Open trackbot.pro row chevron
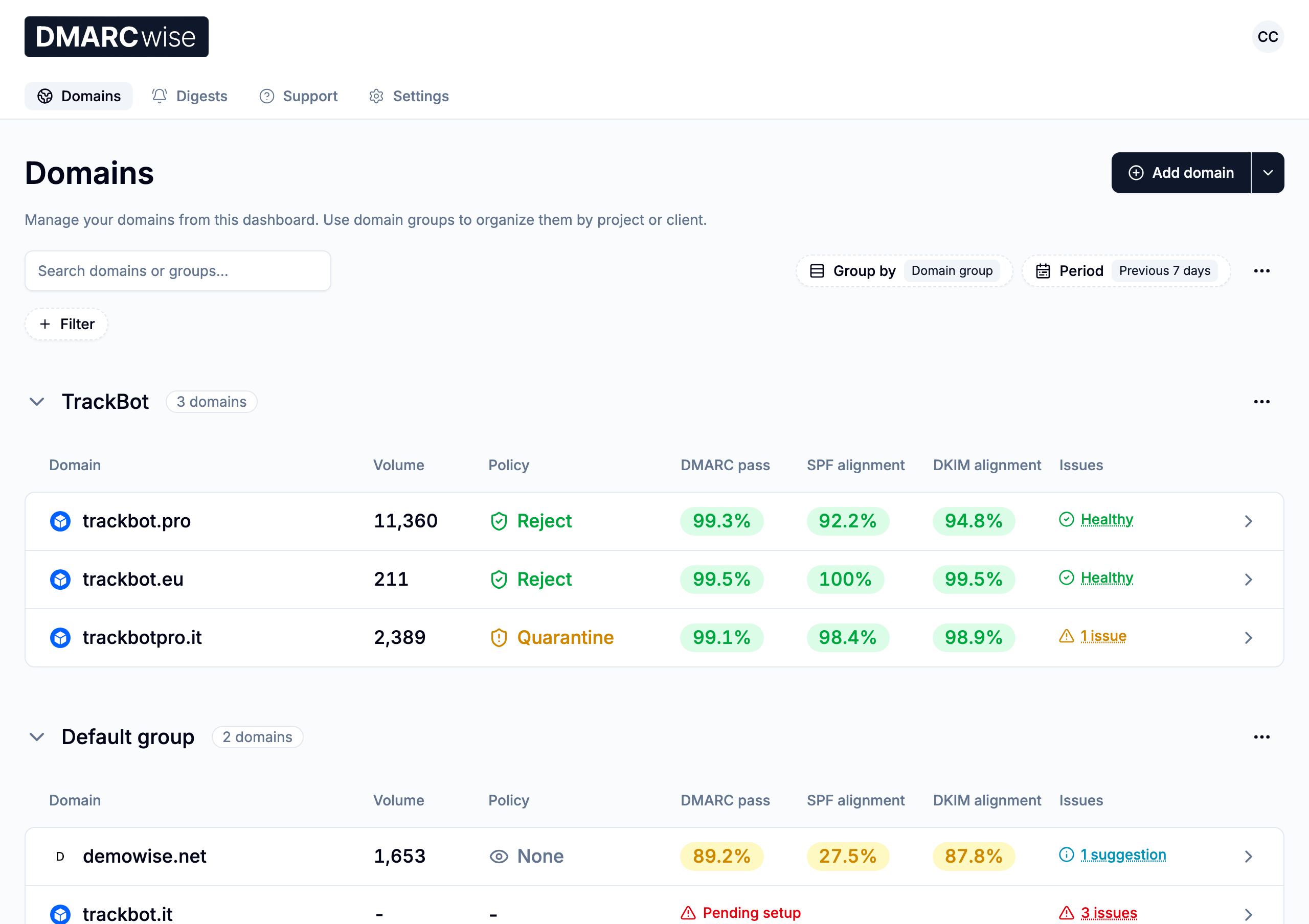Viewport: 1309px width, 924px height. click(x=1249, y=521)
